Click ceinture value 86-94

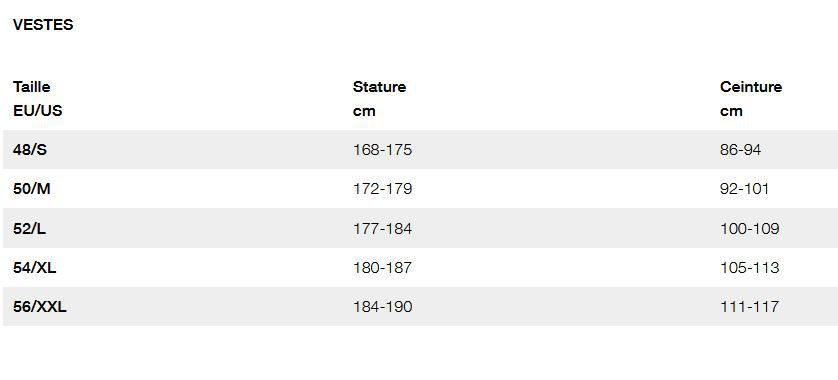[740, 150]
